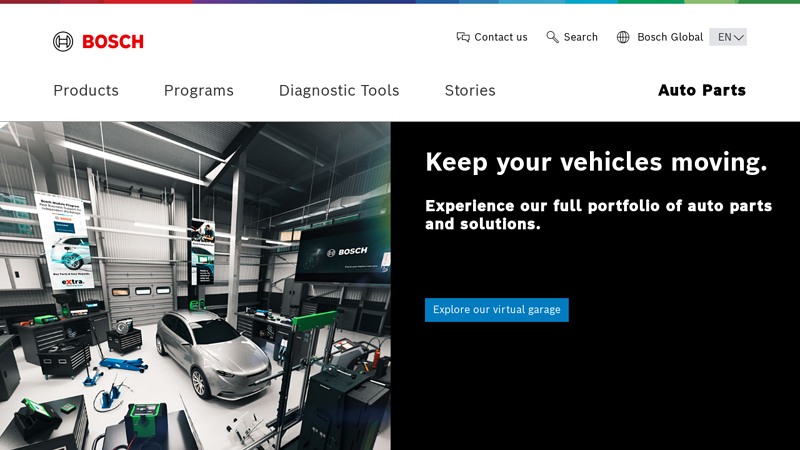Screen dimensions: 800x450
Task: Open the Search text link
Action: (581, 37)
